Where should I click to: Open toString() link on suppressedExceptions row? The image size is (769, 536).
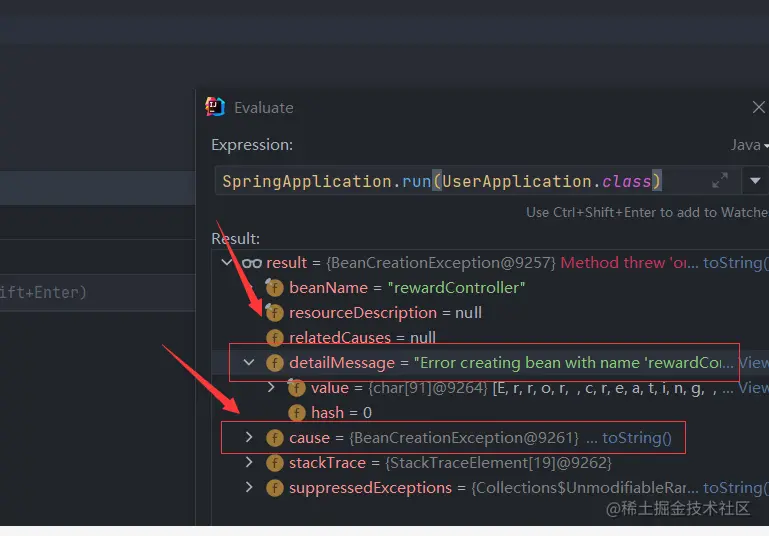735,488
